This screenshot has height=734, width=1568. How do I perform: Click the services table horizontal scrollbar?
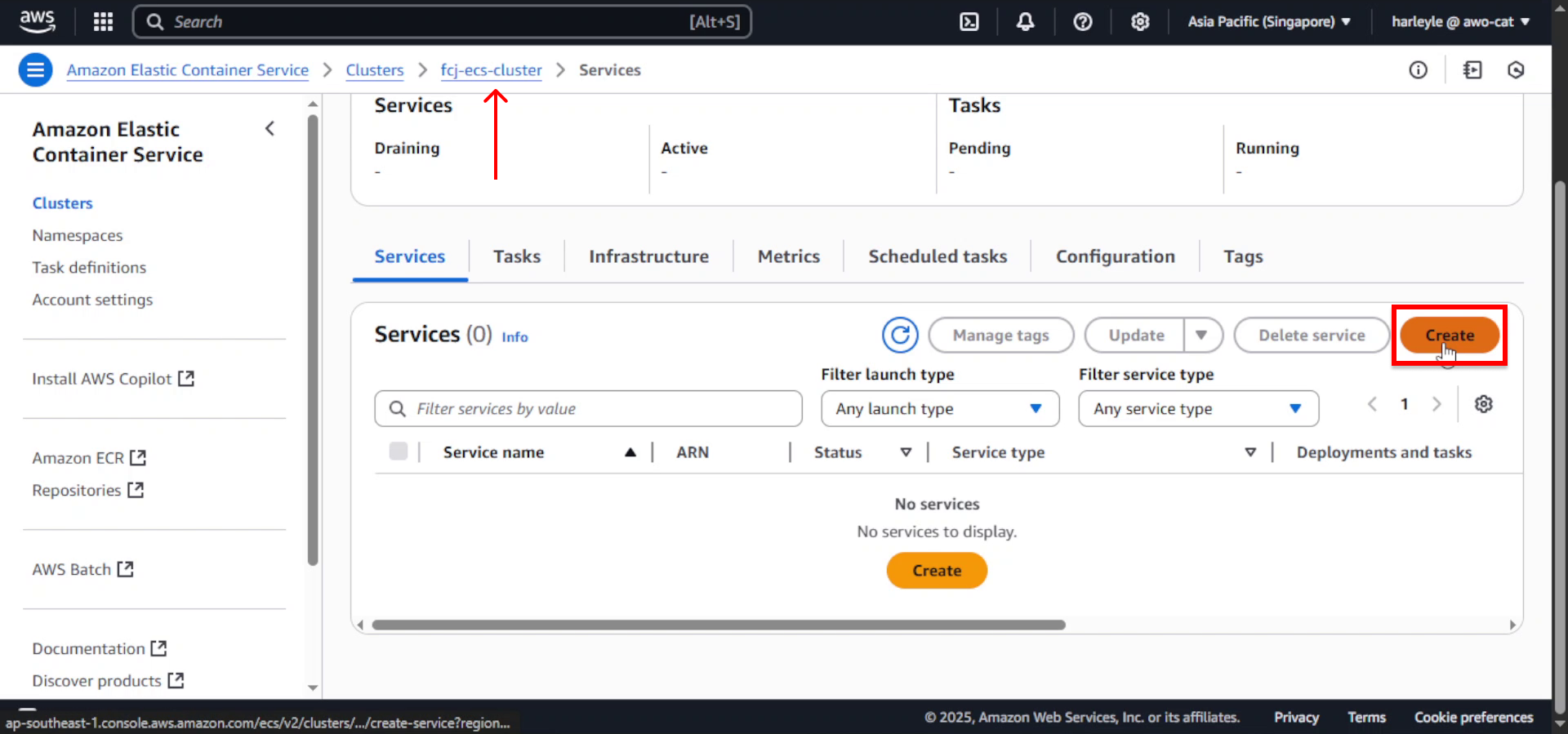719,625
